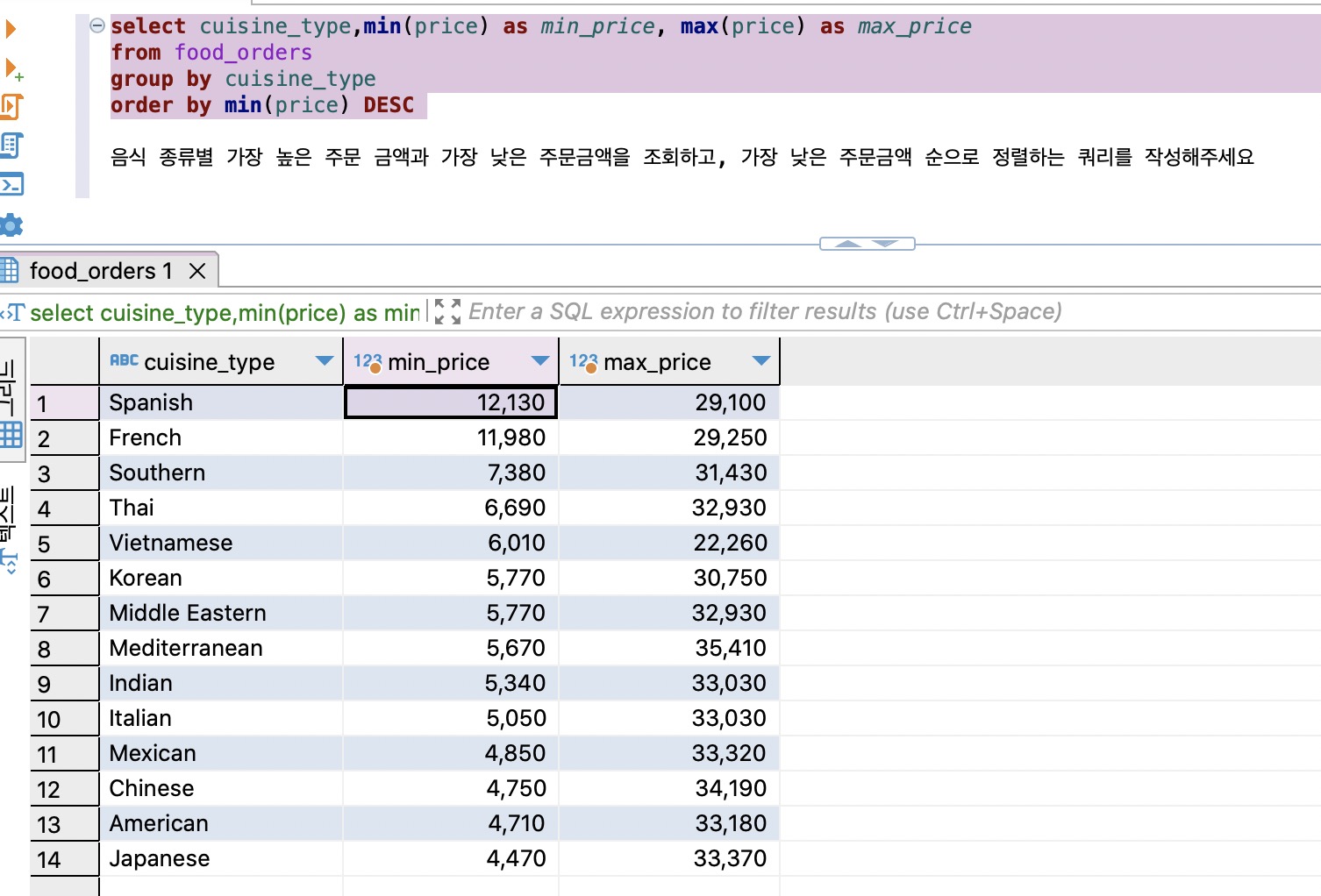Click the Indian cuisine cell
The image size is (1321, 896).
tap(220, 683)
